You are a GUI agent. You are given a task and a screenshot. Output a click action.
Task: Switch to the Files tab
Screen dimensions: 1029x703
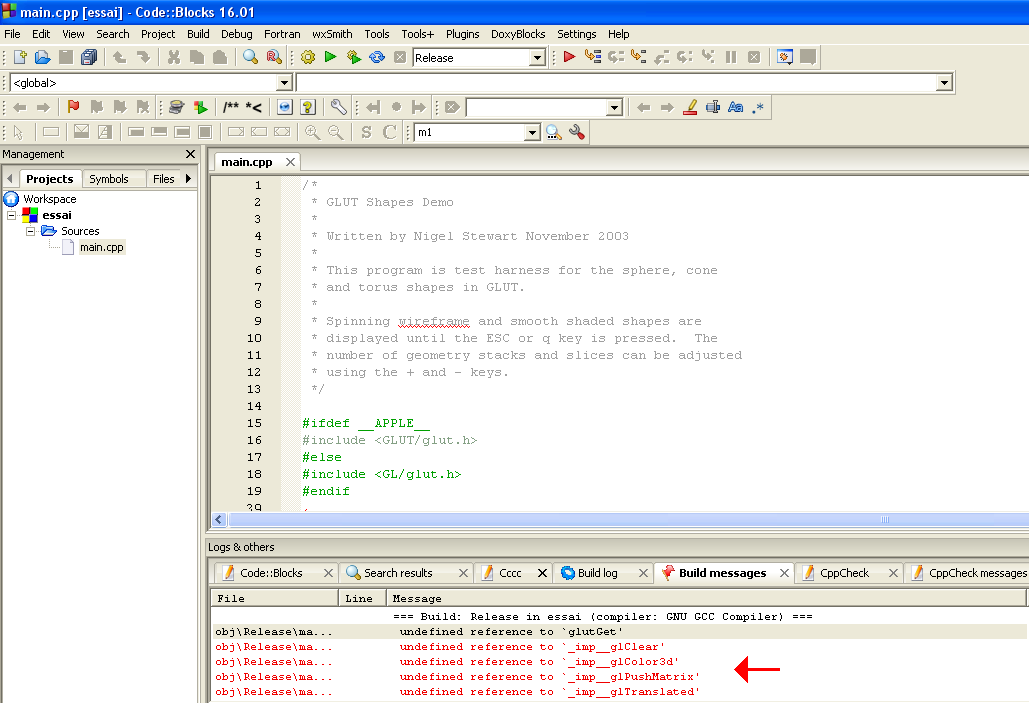(x=163, y=179)
